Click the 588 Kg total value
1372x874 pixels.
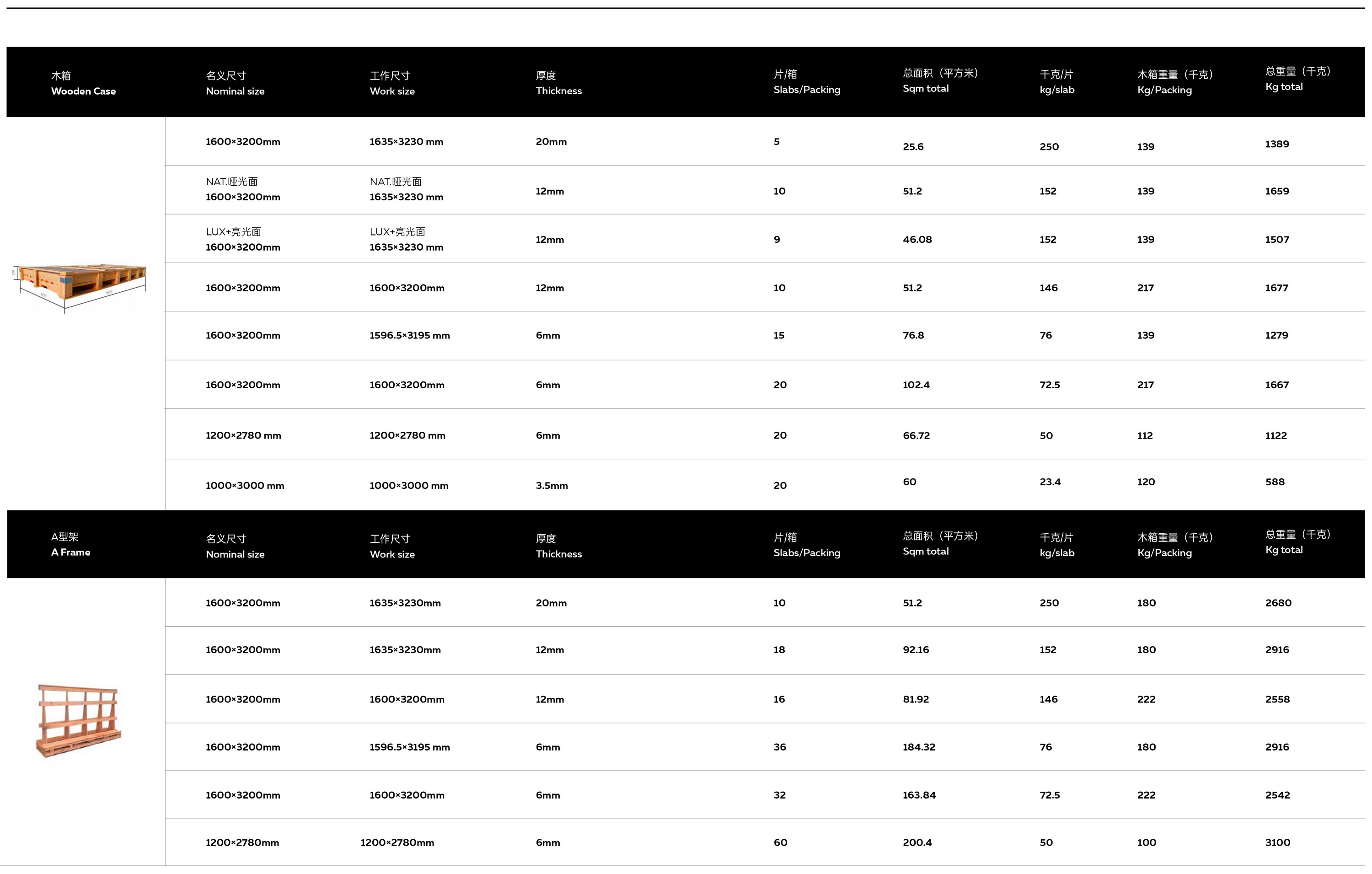tap(1275, 482)
